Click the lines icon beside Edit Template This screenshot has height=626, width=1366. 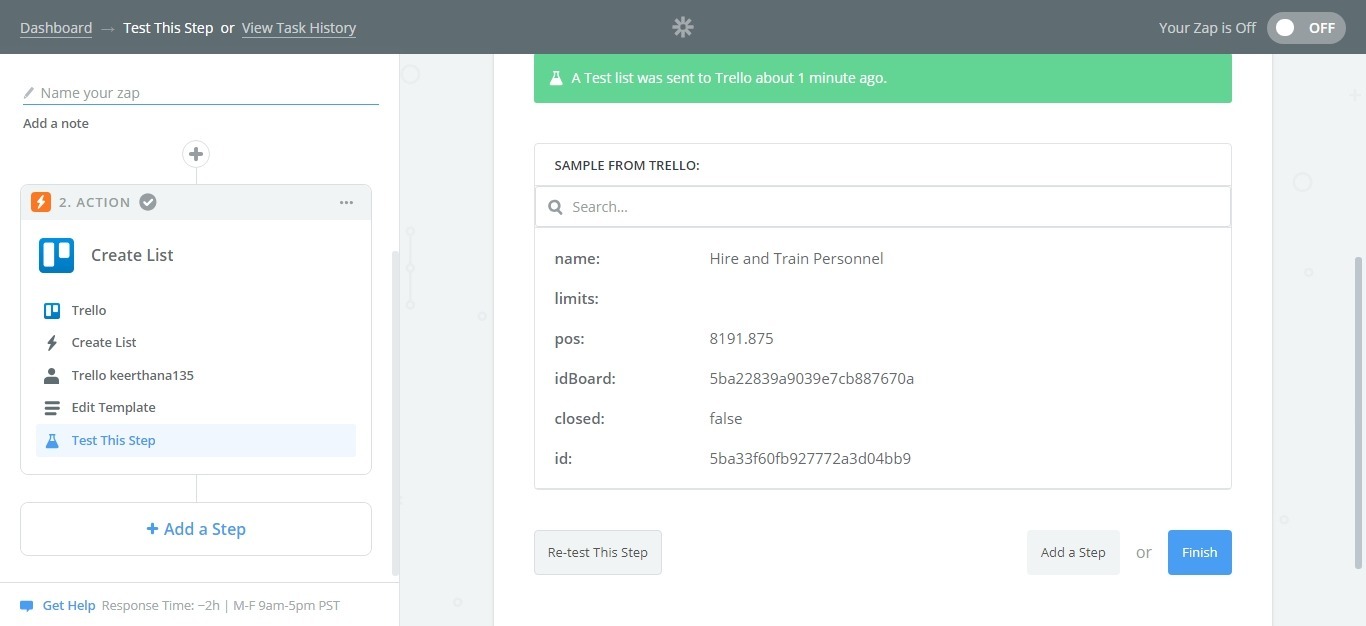pos(52,408)
